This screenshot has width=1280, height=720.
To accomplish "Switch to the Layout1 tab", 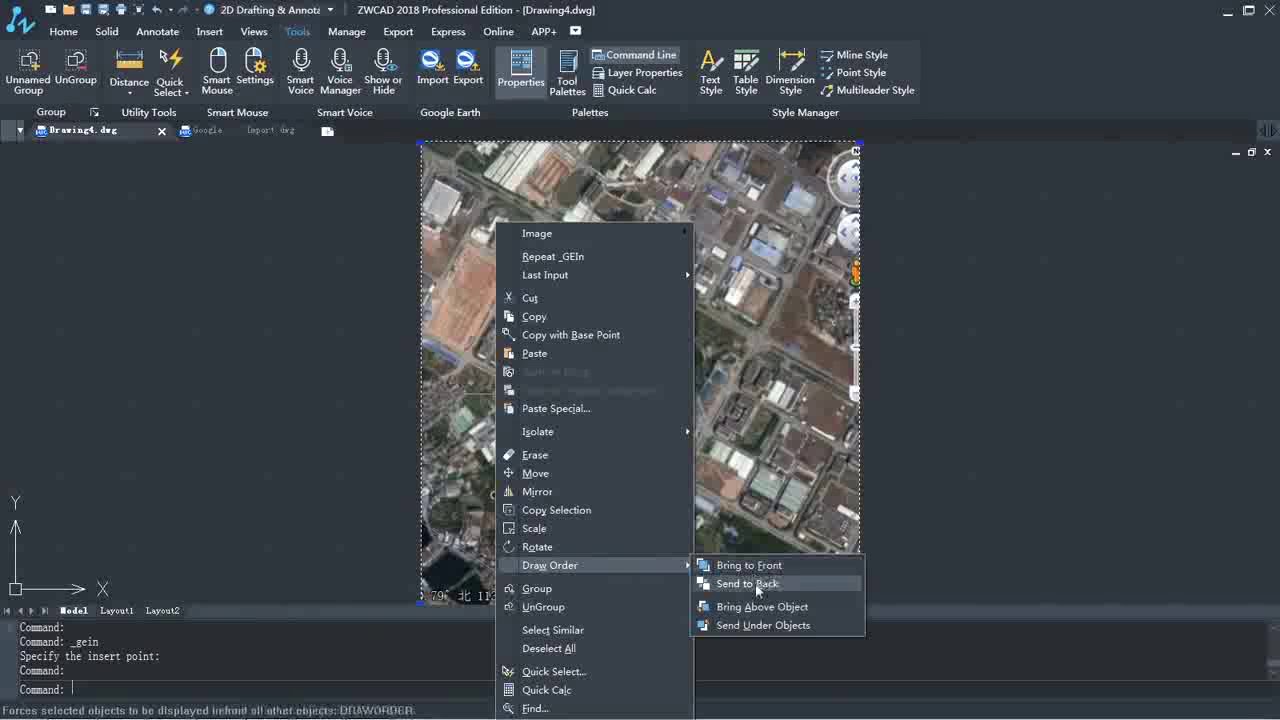I will 116,610.
